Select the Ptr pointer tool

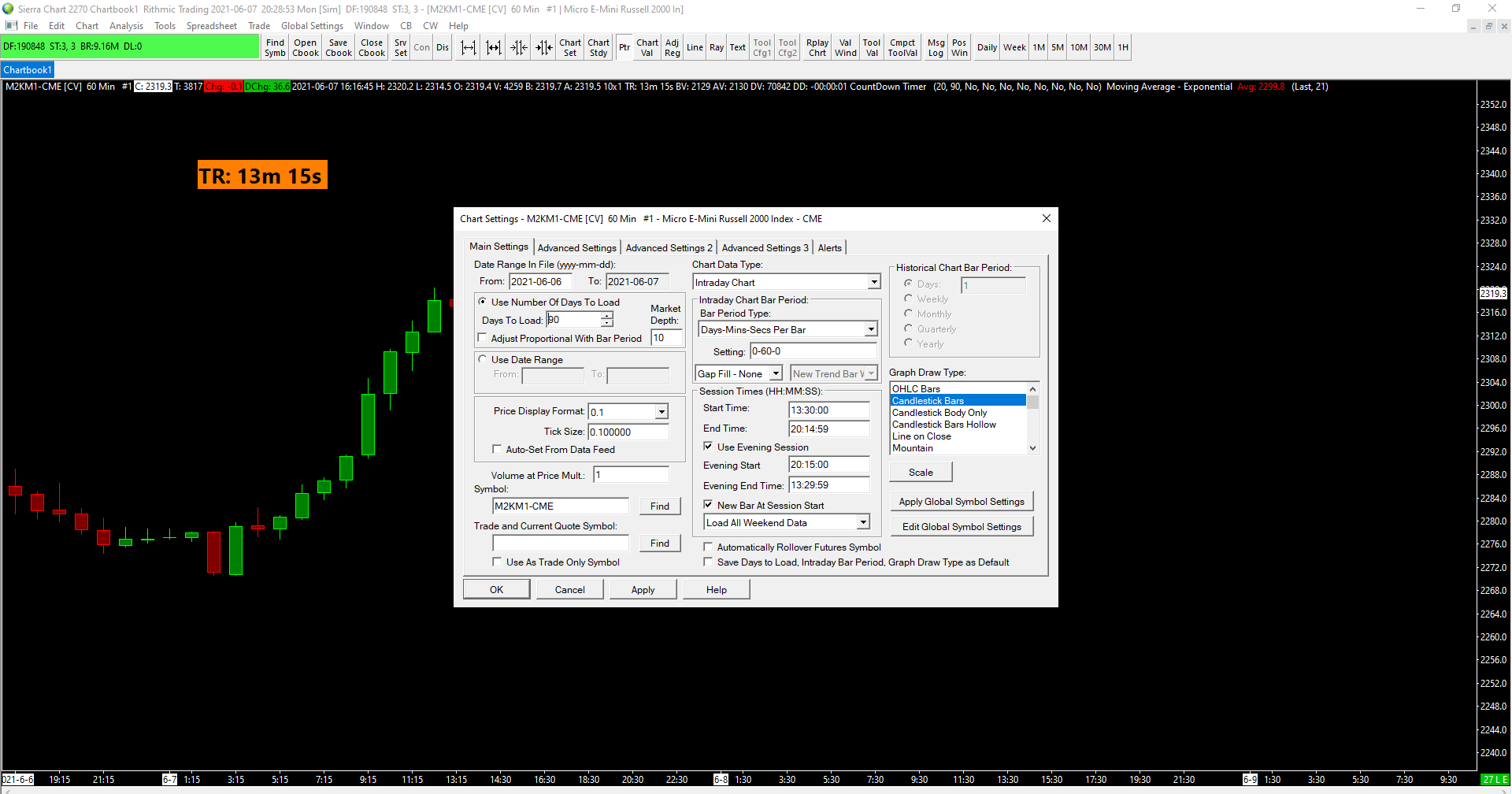coord(624,47)
